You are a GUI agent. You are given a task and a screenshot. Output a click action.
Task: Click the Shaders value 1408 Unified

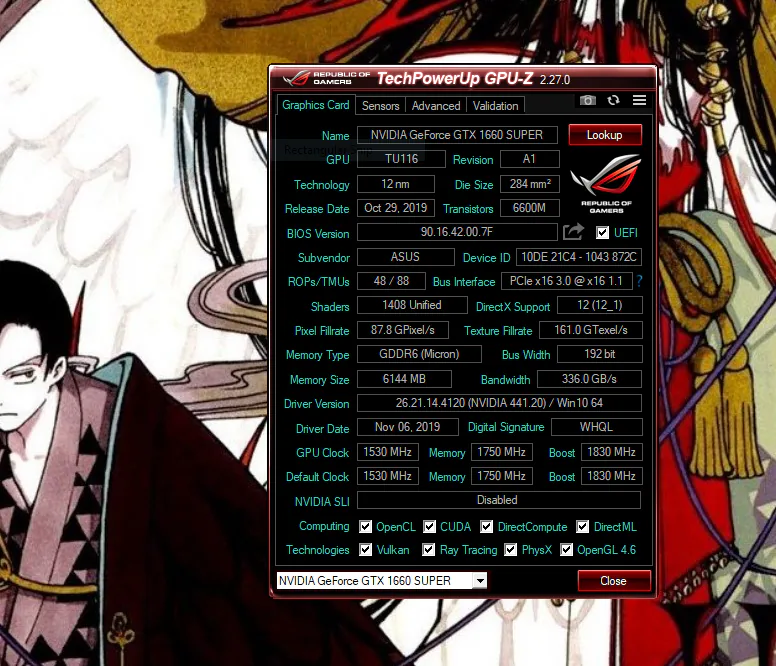tap(412, 305)
